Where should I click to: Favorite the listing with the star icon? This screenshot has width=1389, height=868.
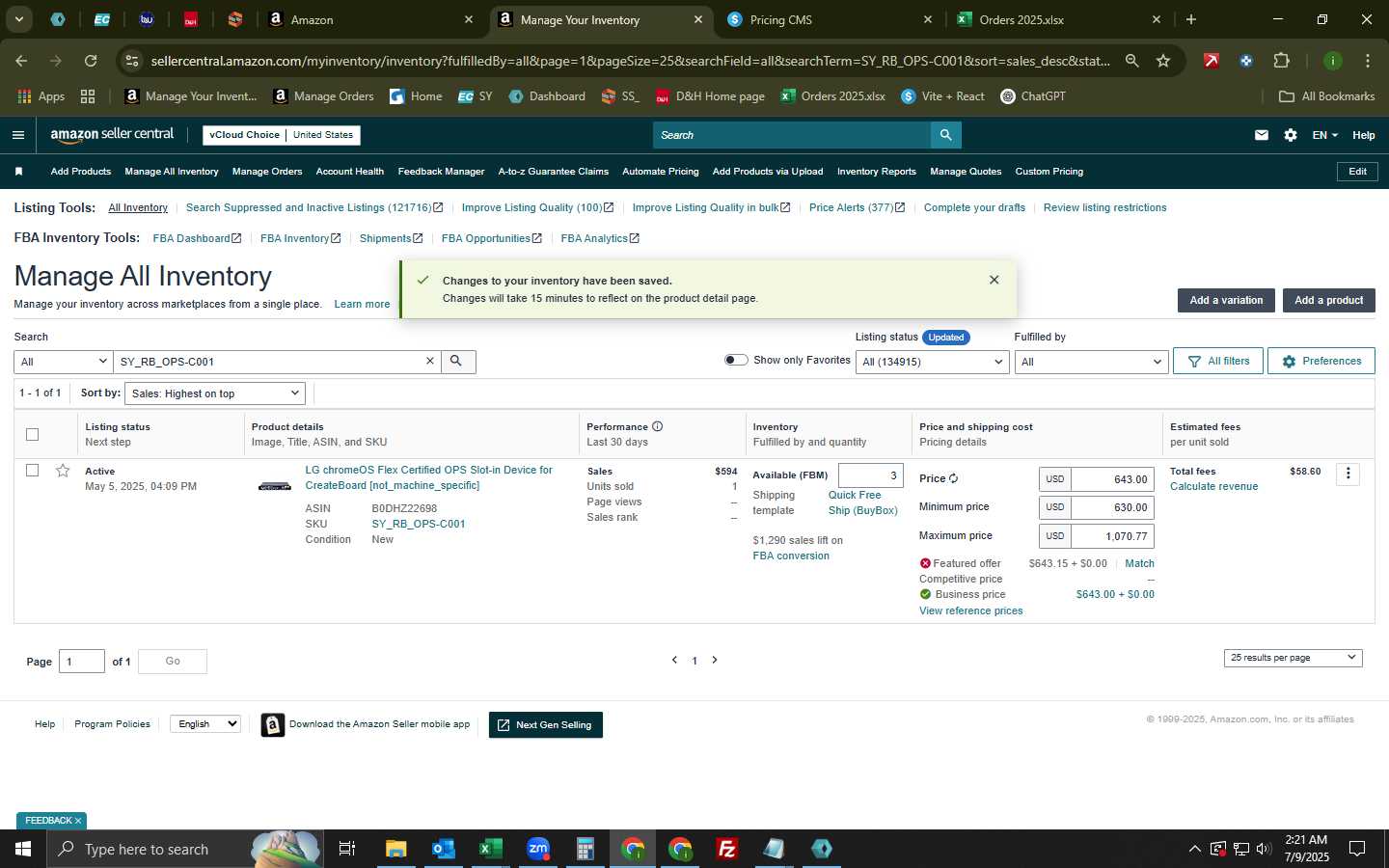pyautogui.click(x=63, y=471)
